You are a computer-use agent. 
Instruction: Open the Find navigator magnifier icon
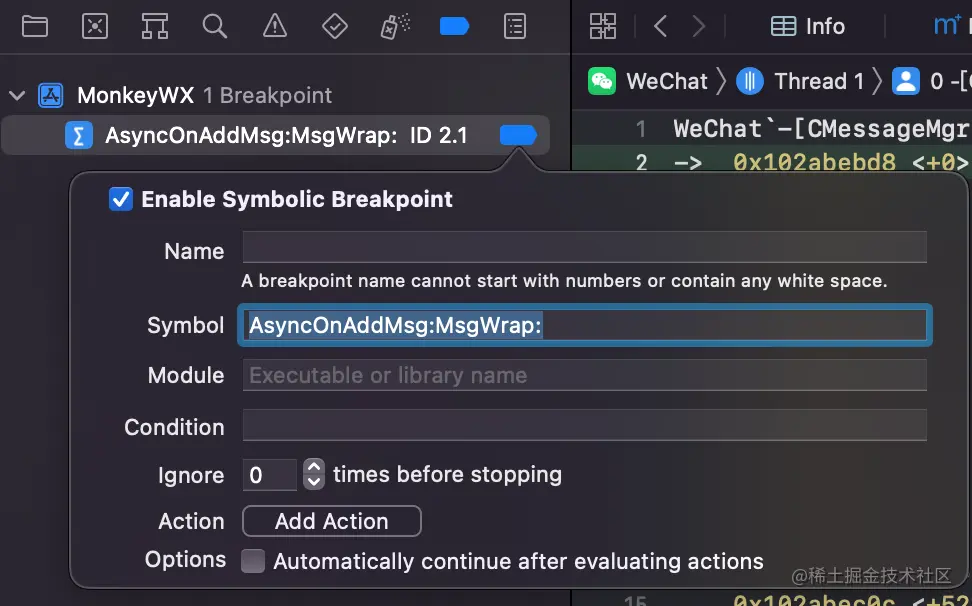(214, 27)
